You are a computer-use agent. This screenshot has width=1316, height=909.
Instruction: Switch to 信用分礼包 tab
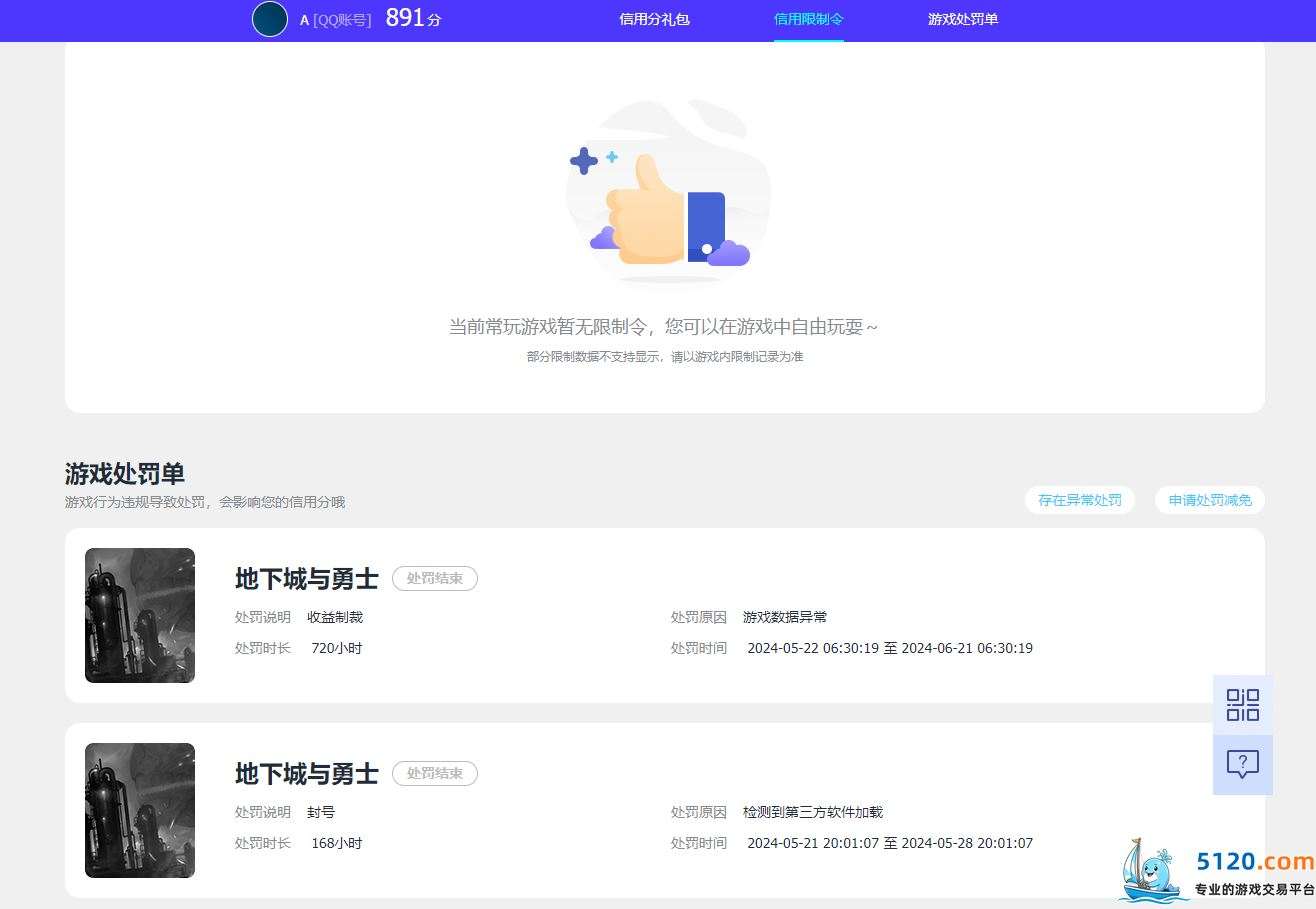pos(654,19)
